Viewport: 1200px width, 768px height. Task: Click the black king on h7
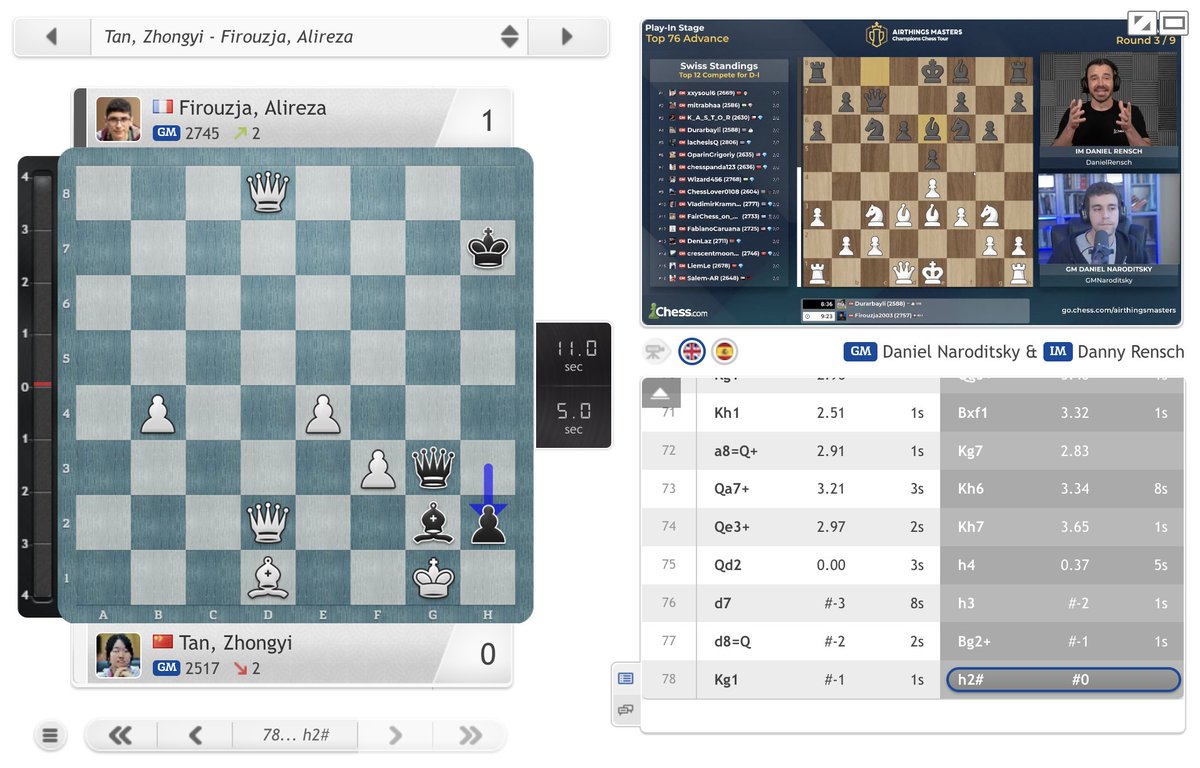(x=488, y=248)
